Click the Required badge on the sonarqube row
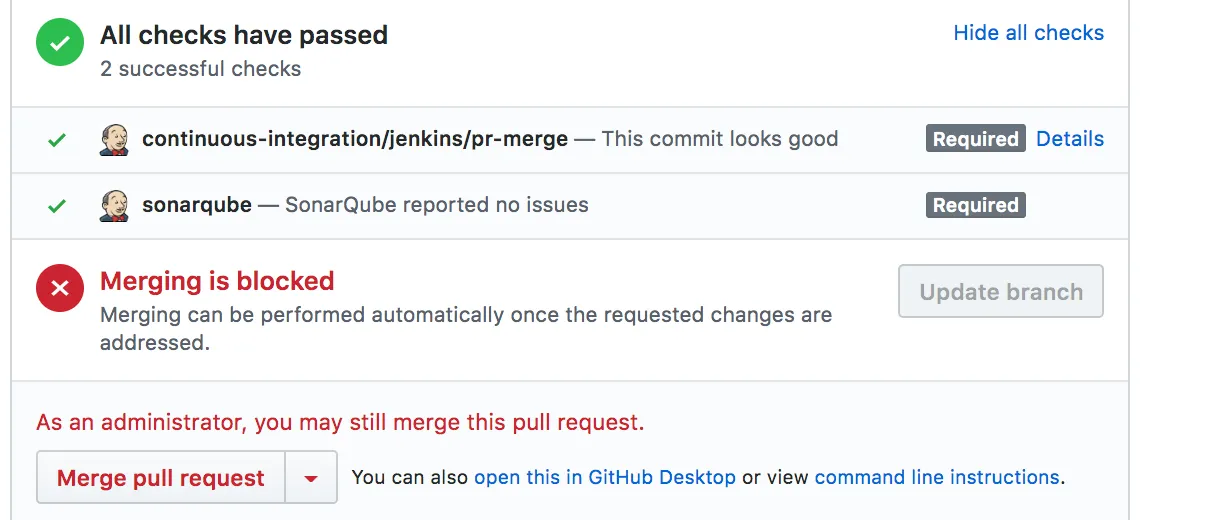 975,206
